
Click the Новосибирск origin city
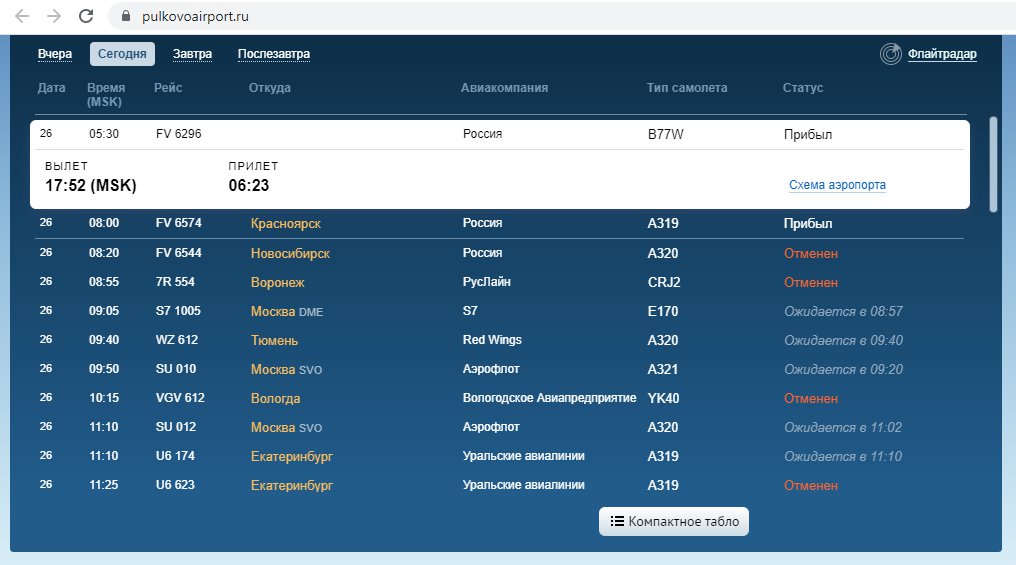pos(290,253)
